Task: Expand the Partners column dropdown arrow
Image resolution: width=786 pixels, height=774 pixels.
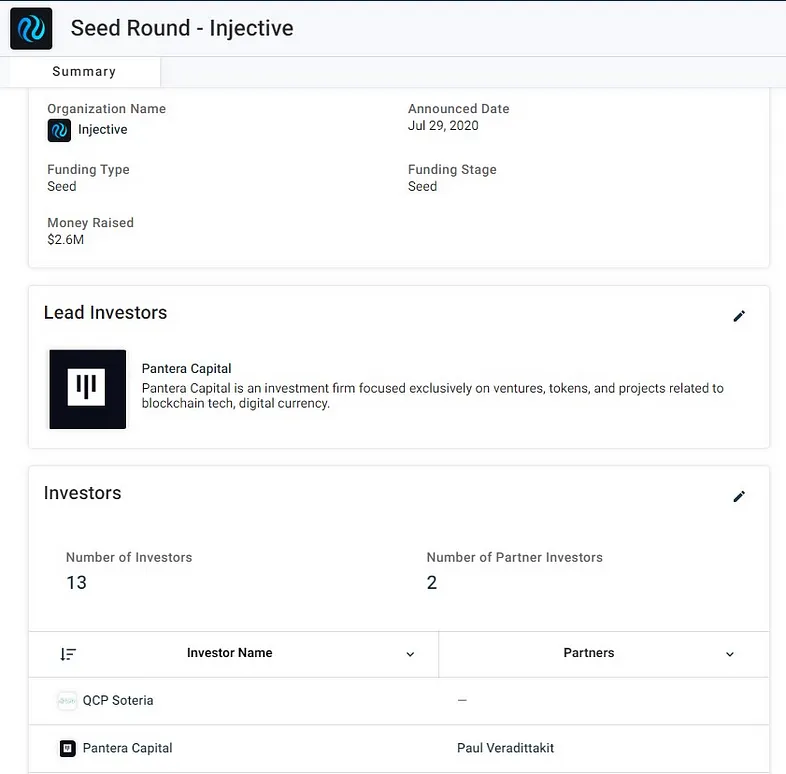Action: 730,654
